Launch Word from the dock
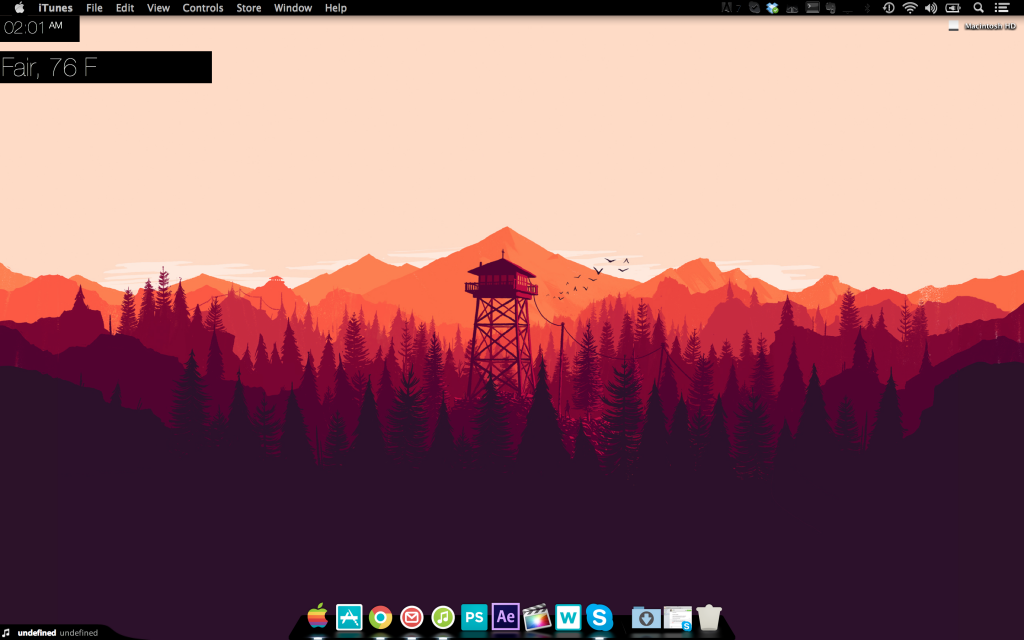1024x640 pixels. coord(568,617)
